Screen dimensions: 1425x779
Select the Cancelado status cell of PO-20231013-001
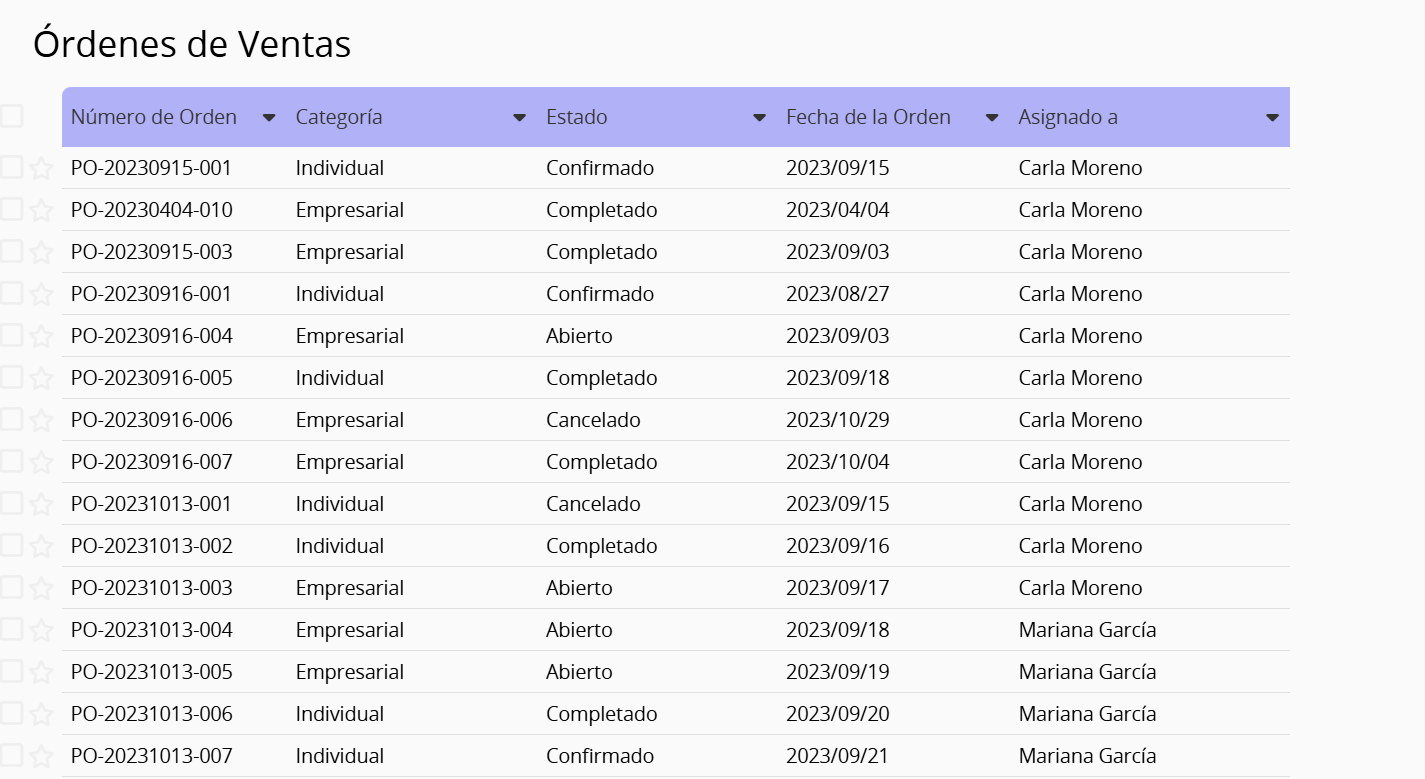[x=593, y=504]
